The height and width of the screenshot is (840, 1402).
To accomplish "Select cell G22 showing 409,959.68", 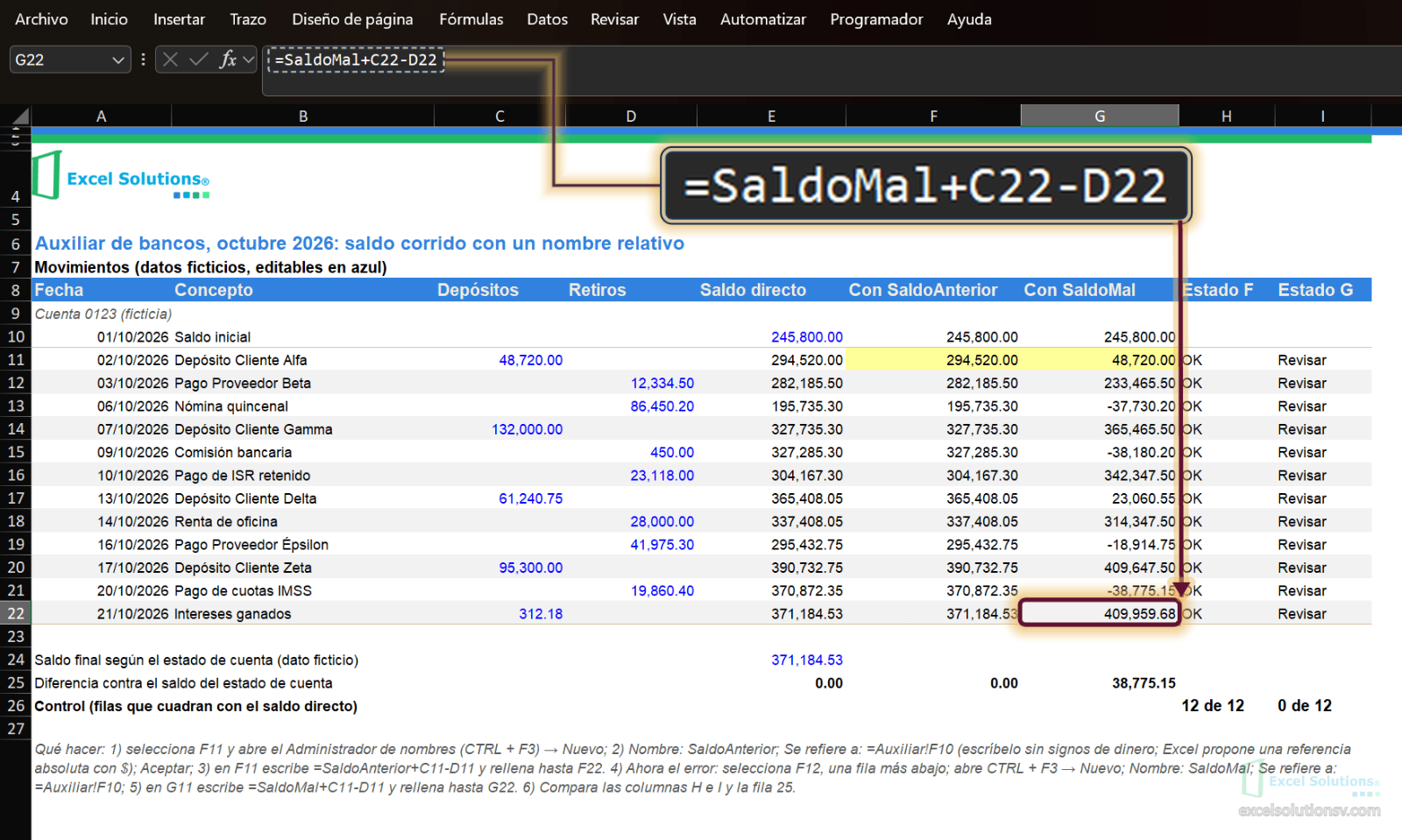I will pos(1100,613).
